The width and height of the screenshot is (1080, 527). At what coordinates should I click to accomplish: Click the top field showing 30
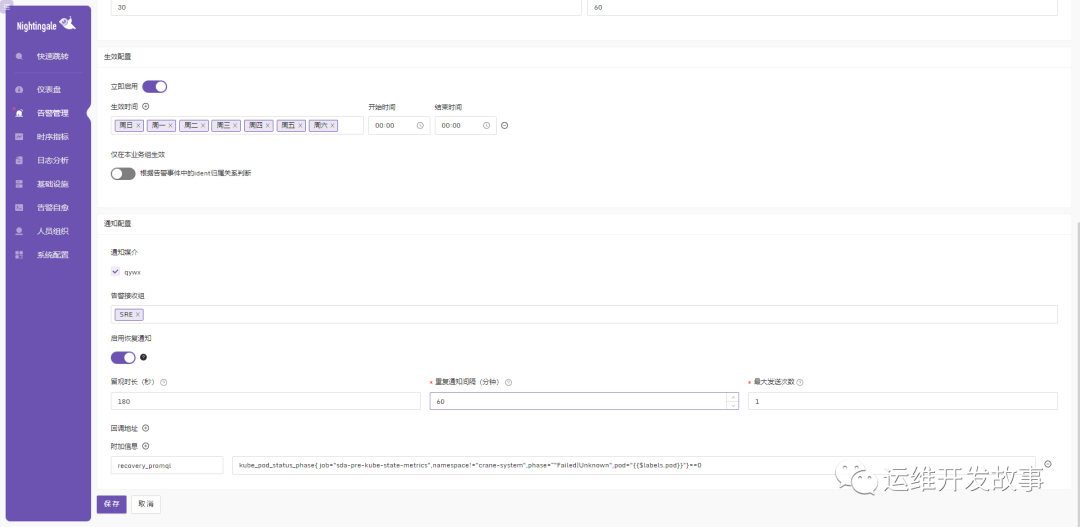[346, 8]
